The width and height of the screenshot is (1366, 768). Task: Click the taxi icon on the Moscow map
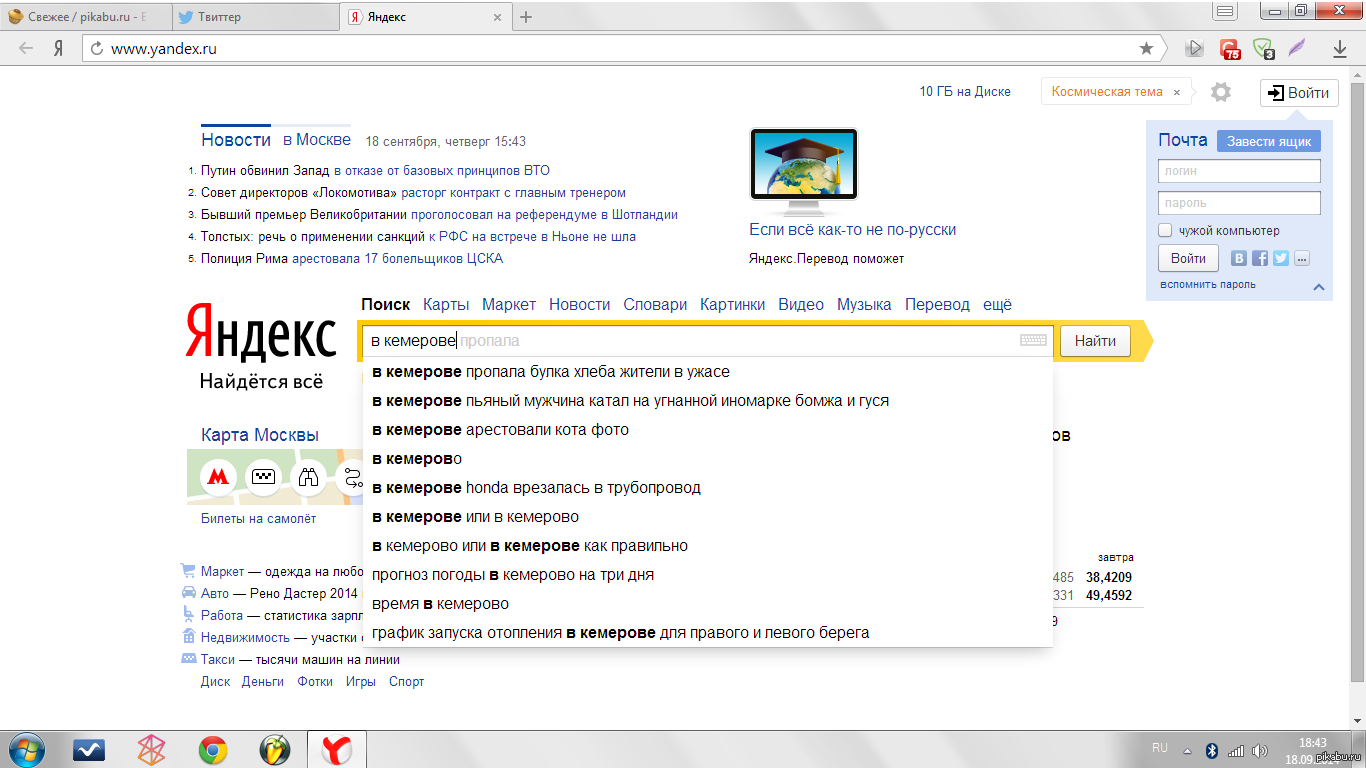(263, 477)
